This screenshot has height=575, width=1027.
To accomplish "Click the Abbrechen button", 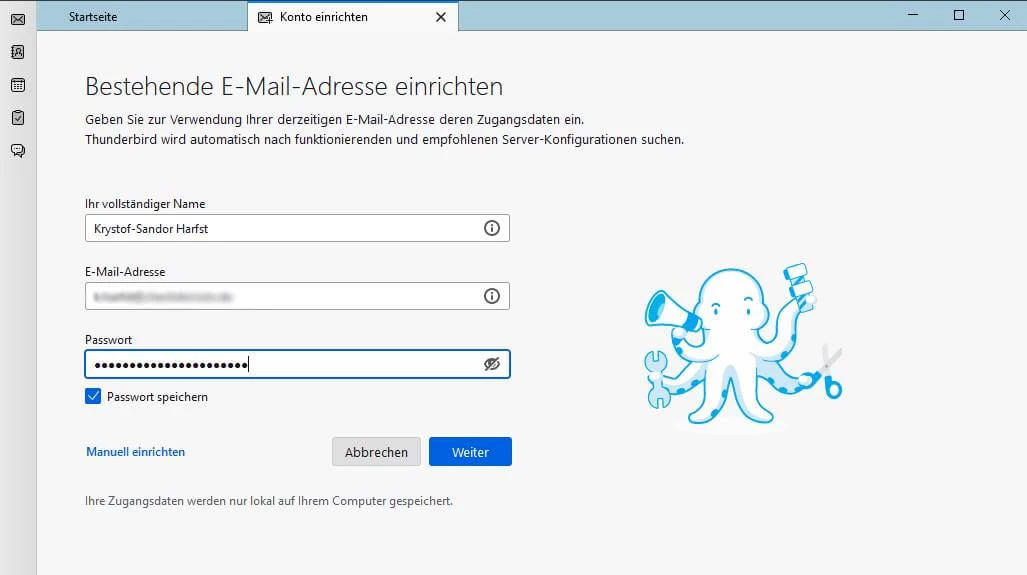I will tap(376, 452).
